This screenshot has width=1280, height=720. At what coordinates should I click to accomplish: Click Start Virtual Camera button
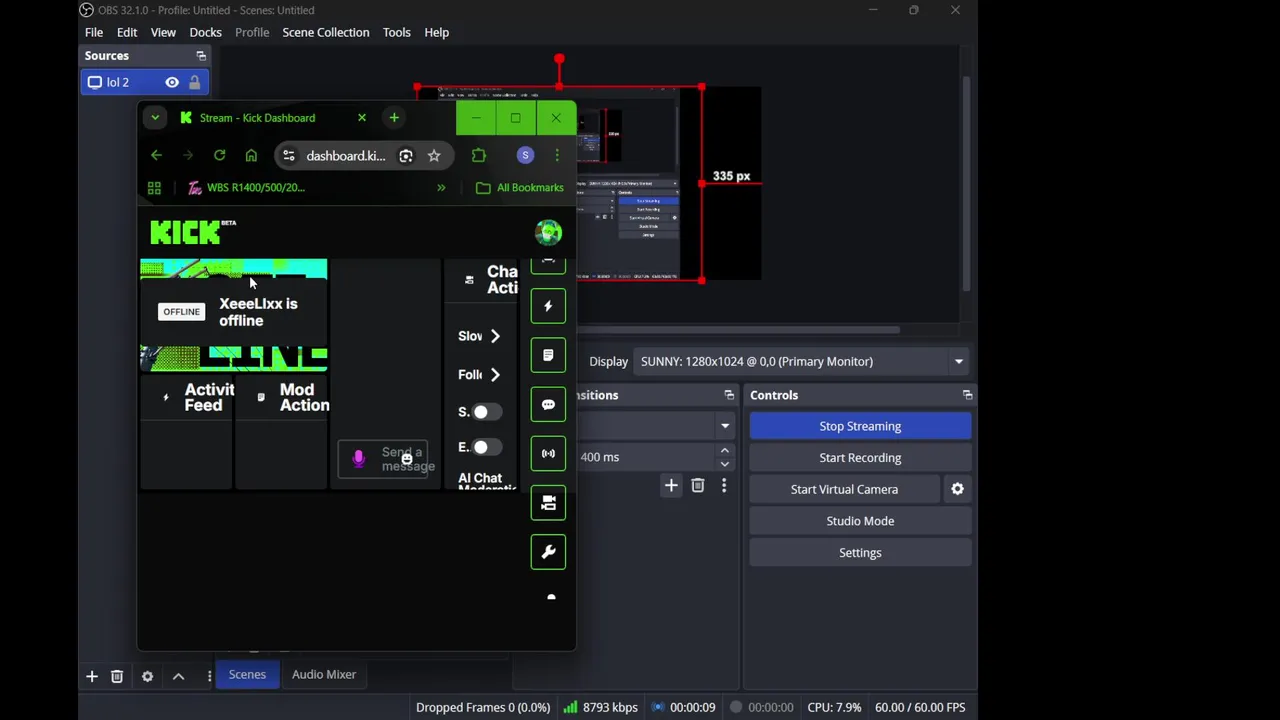tap(844, 489)
